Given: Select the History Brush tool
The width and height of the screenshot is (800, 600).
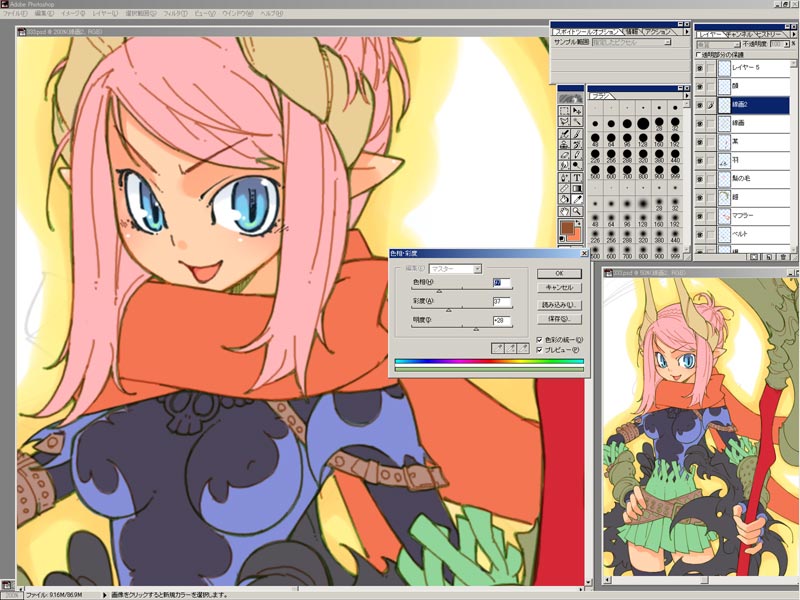Looking at the screenshot, I should click(x=577, y=144).
